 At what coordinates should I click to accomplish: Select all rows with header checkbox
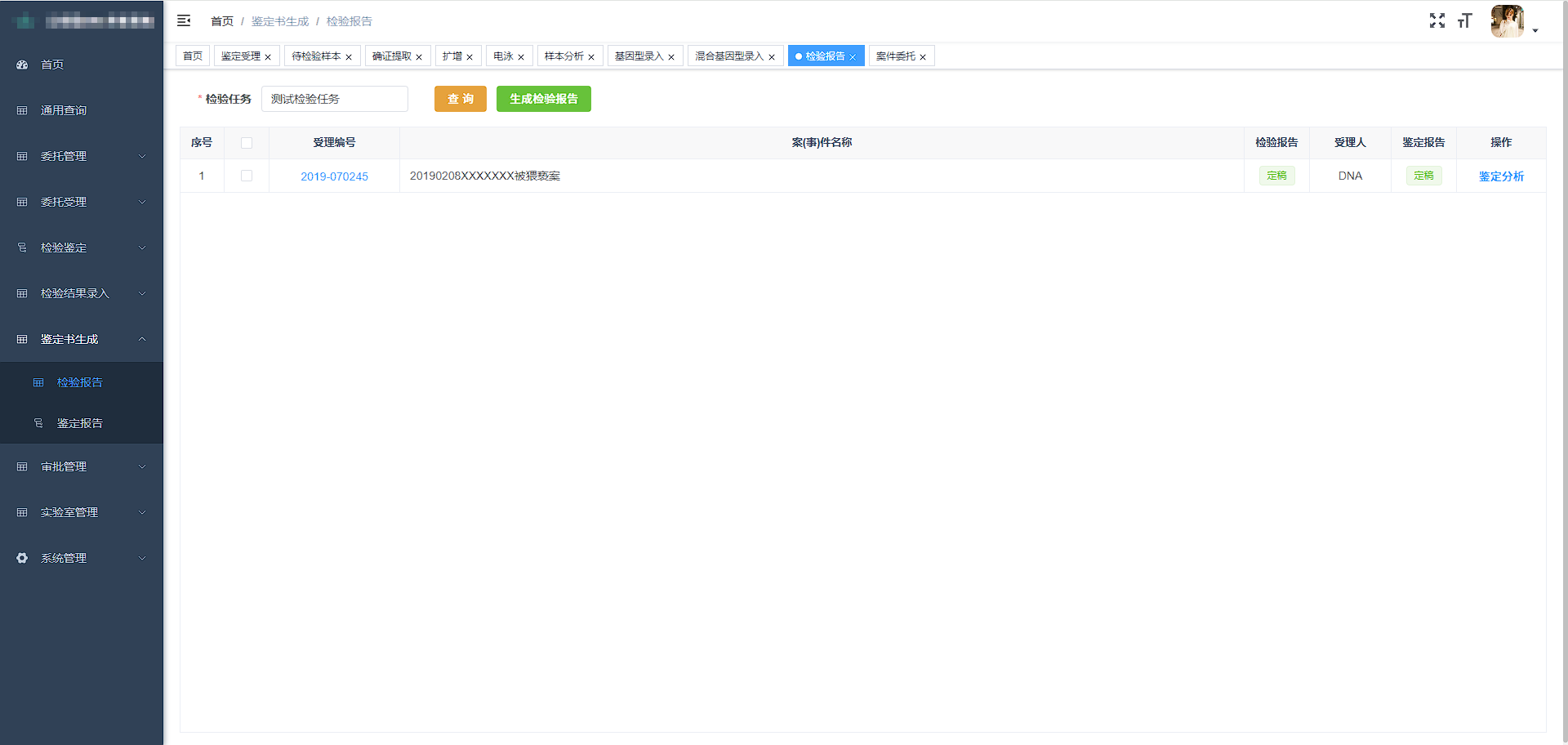point(247,143)
